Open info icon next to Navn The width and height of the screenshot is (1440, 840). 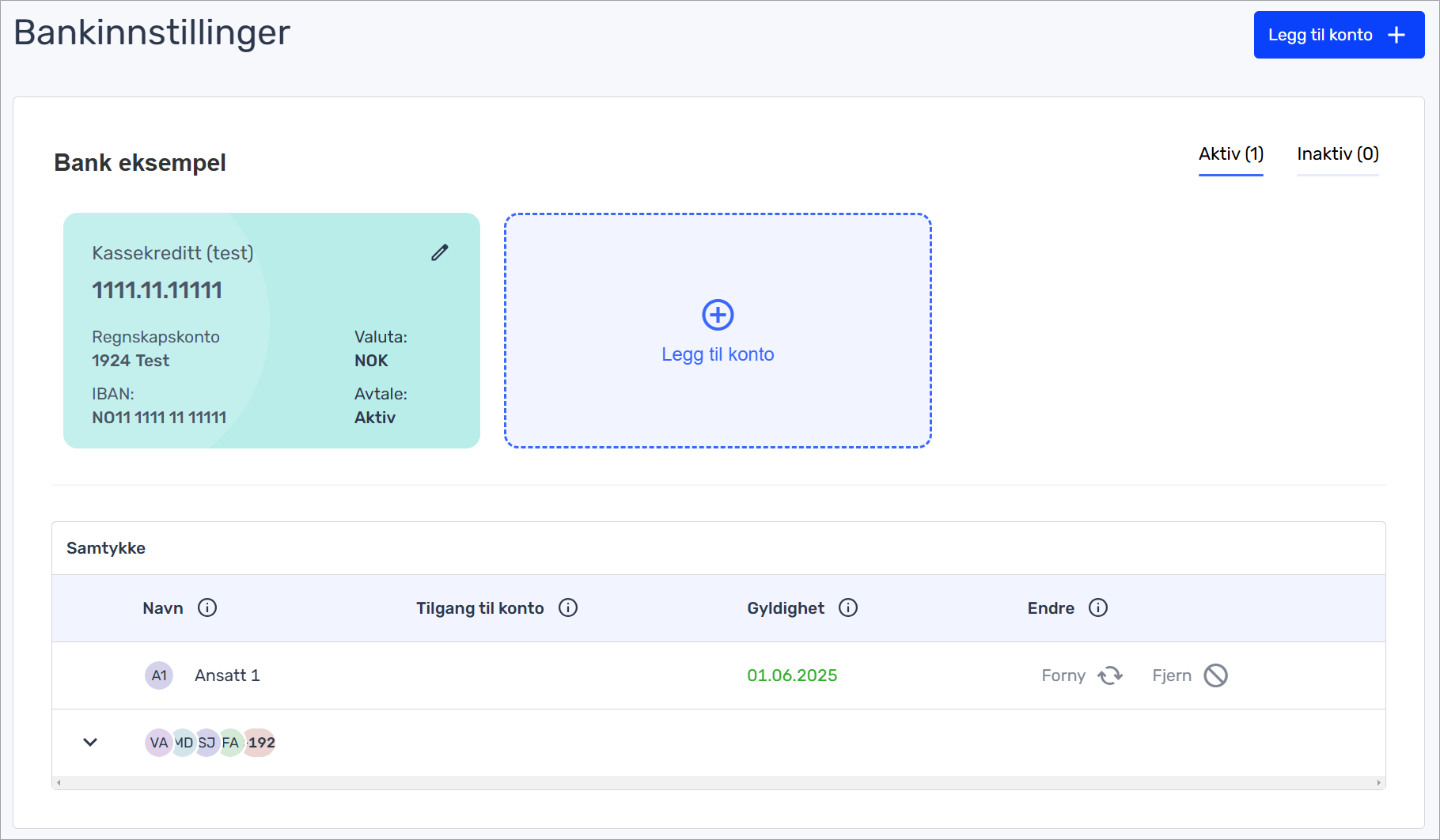(207, 607)
